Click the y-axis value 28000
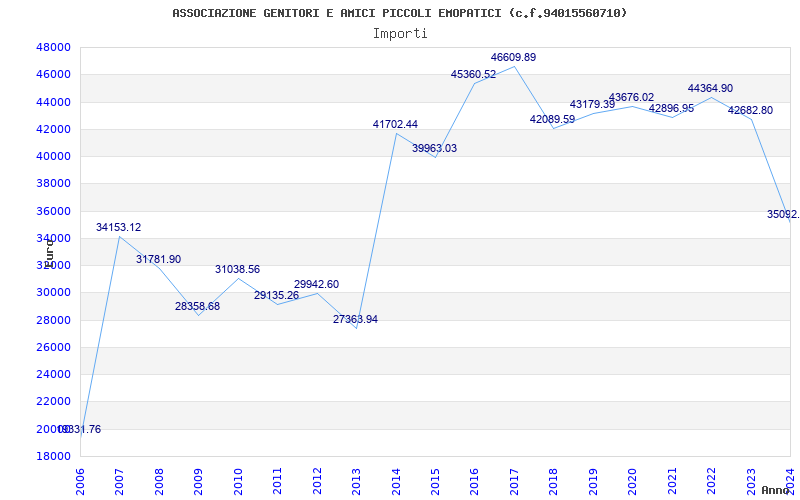The image size is (800, 500). [53, 320]
